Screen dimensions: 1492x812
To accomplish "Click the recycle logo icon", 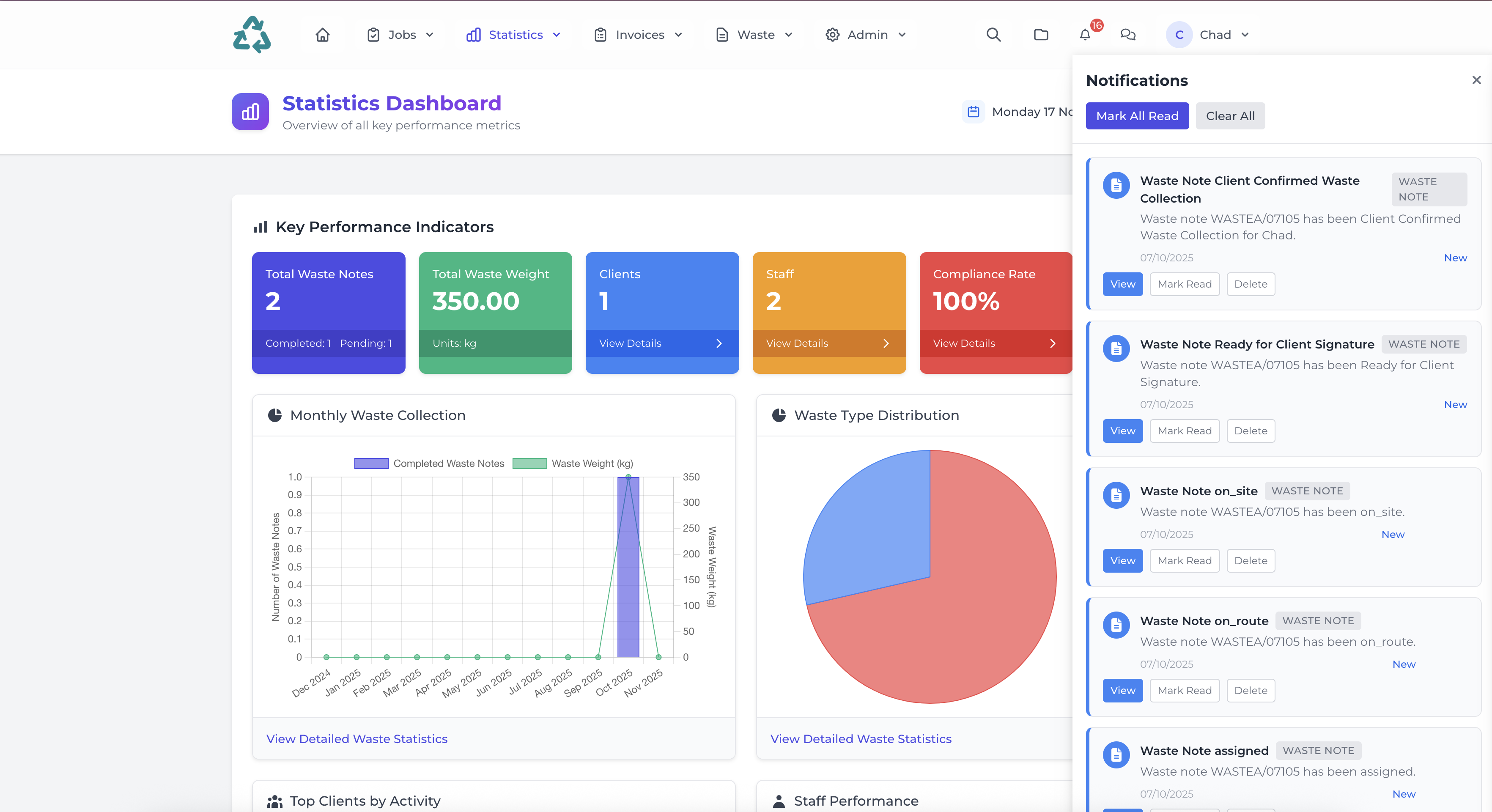I will coord(252,35).
